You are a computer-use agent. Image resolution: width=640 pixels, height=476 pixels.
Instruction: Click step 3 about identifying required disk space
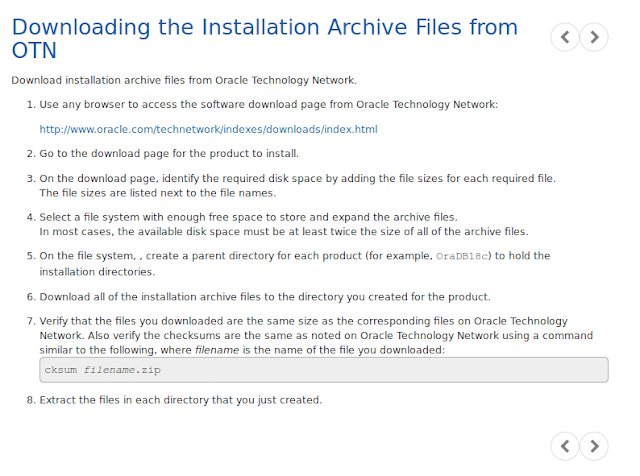(297, 178)
